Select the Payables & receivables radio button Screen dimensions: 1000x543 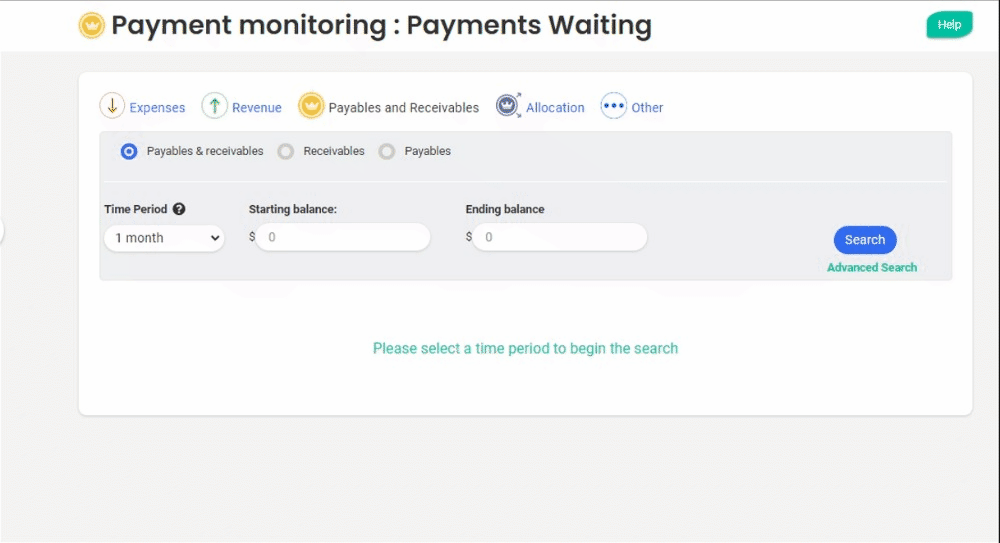[129, 152]
